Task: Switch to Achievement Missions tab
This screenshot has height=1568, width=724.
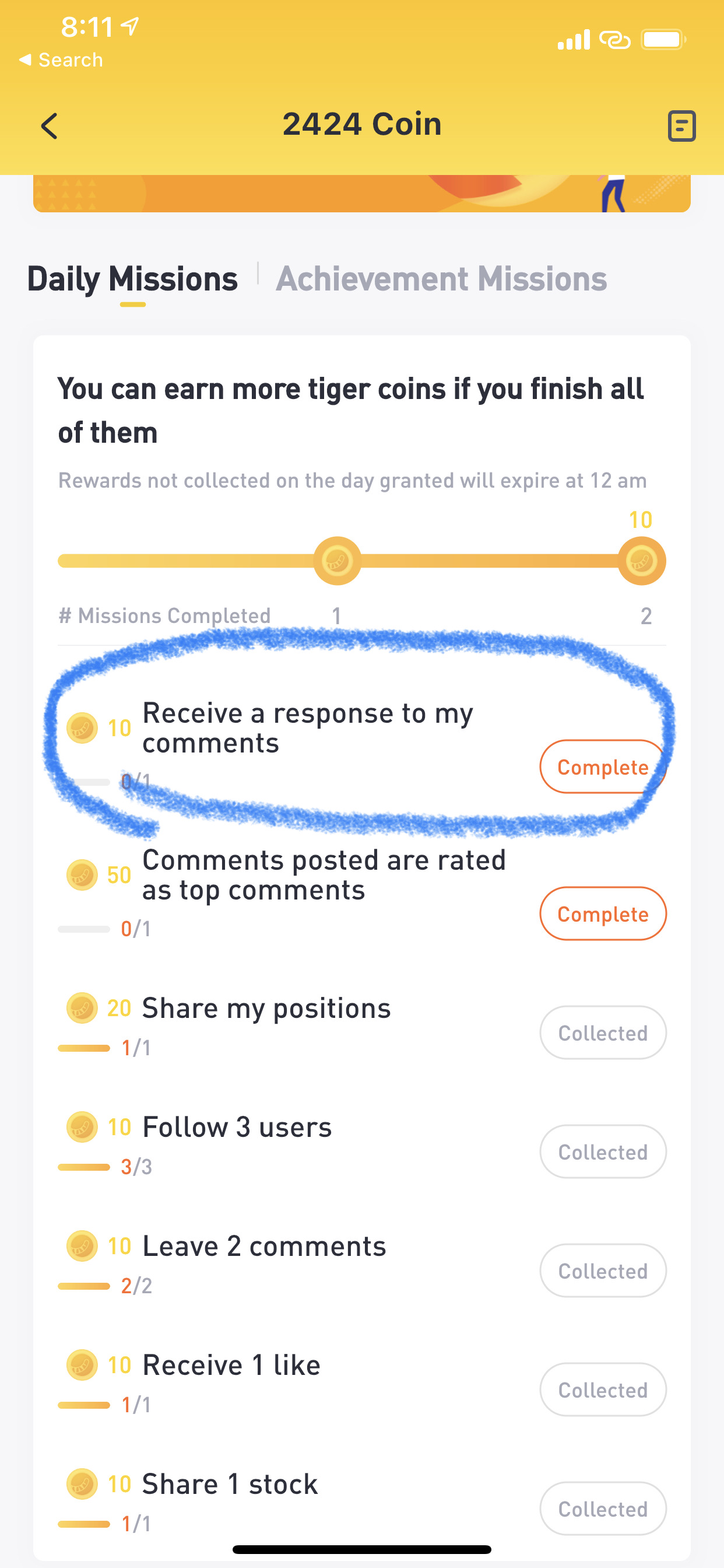Action: click(441, 279)
